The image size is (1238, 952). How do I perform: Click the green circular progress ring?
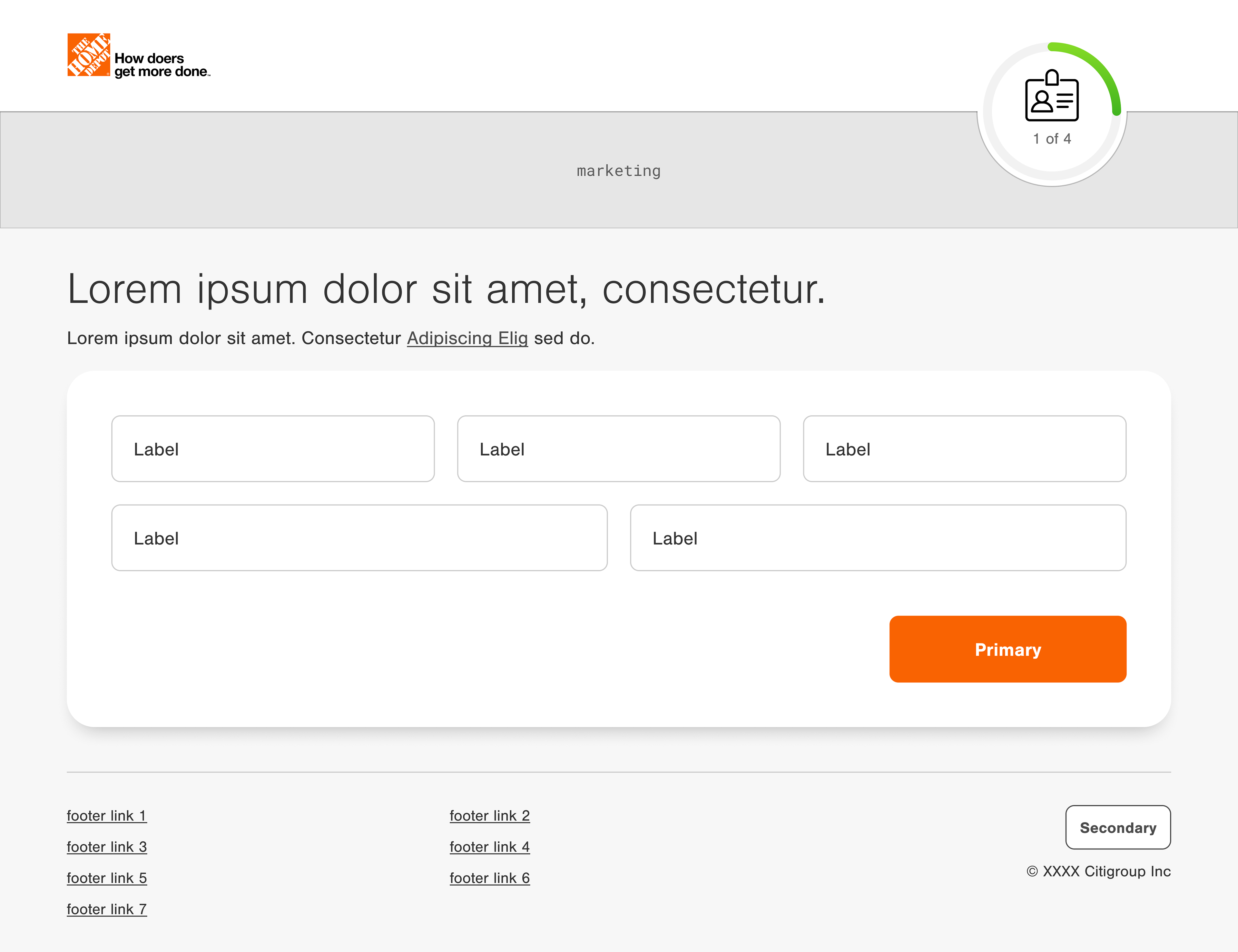[x=1052, y=112]
